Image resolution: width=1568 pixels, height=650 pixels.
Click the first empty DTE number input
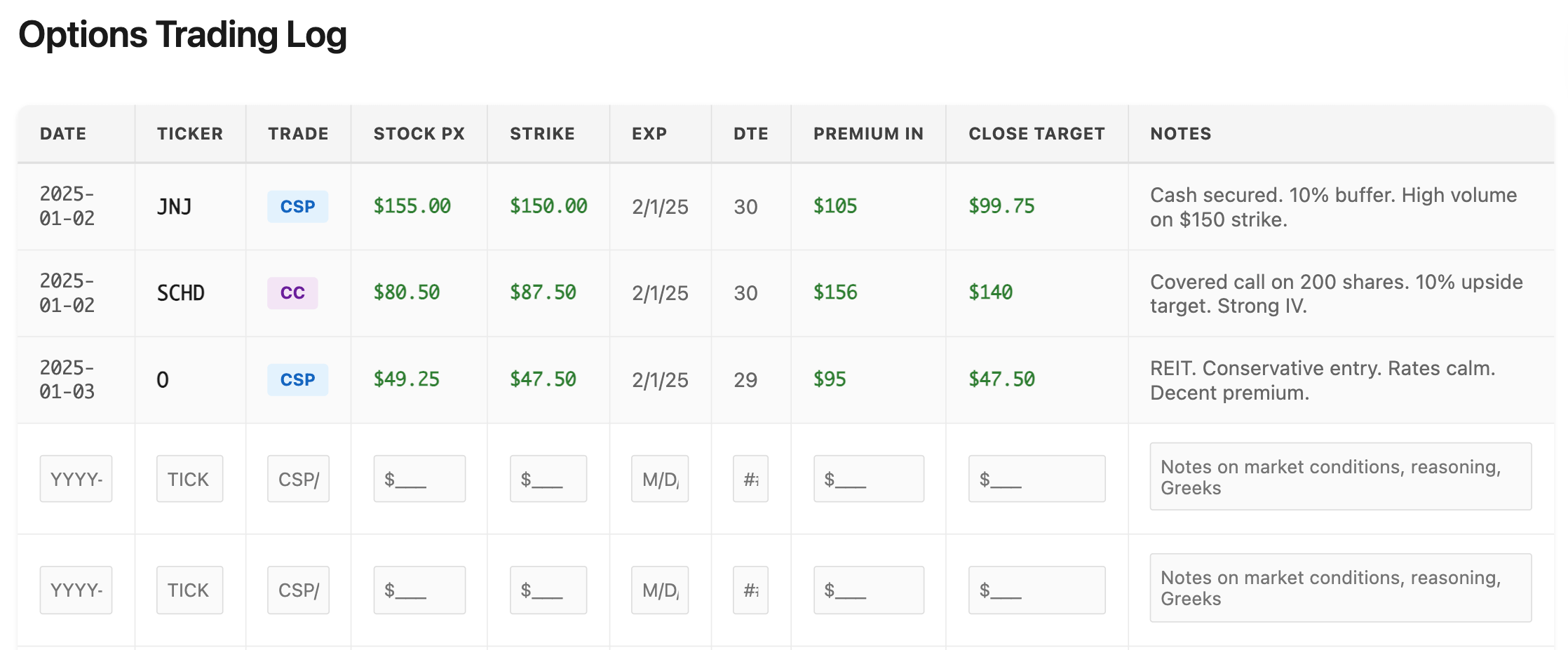(x=750, y=479)
